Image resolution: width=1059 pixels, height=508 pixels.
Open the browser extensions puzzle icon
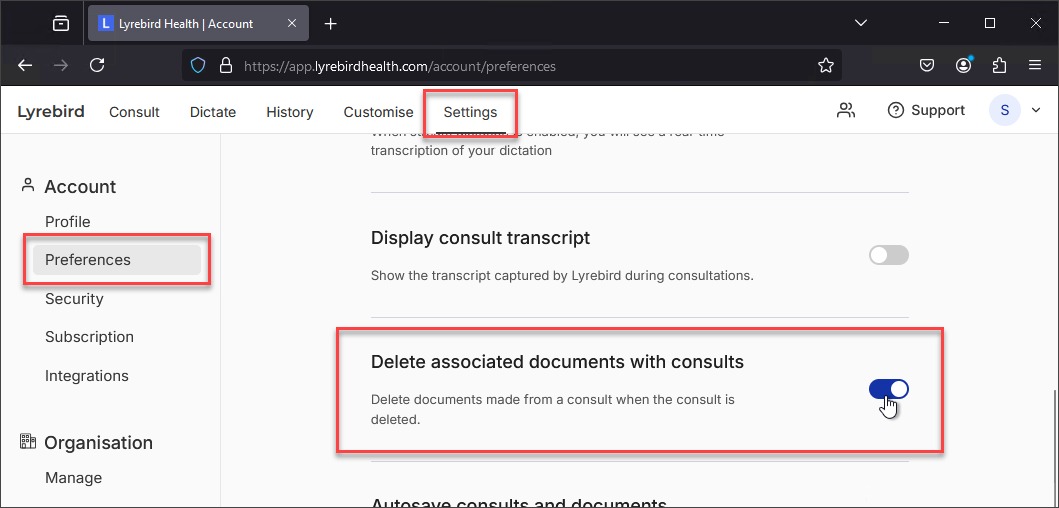[x=1000, y=66]
